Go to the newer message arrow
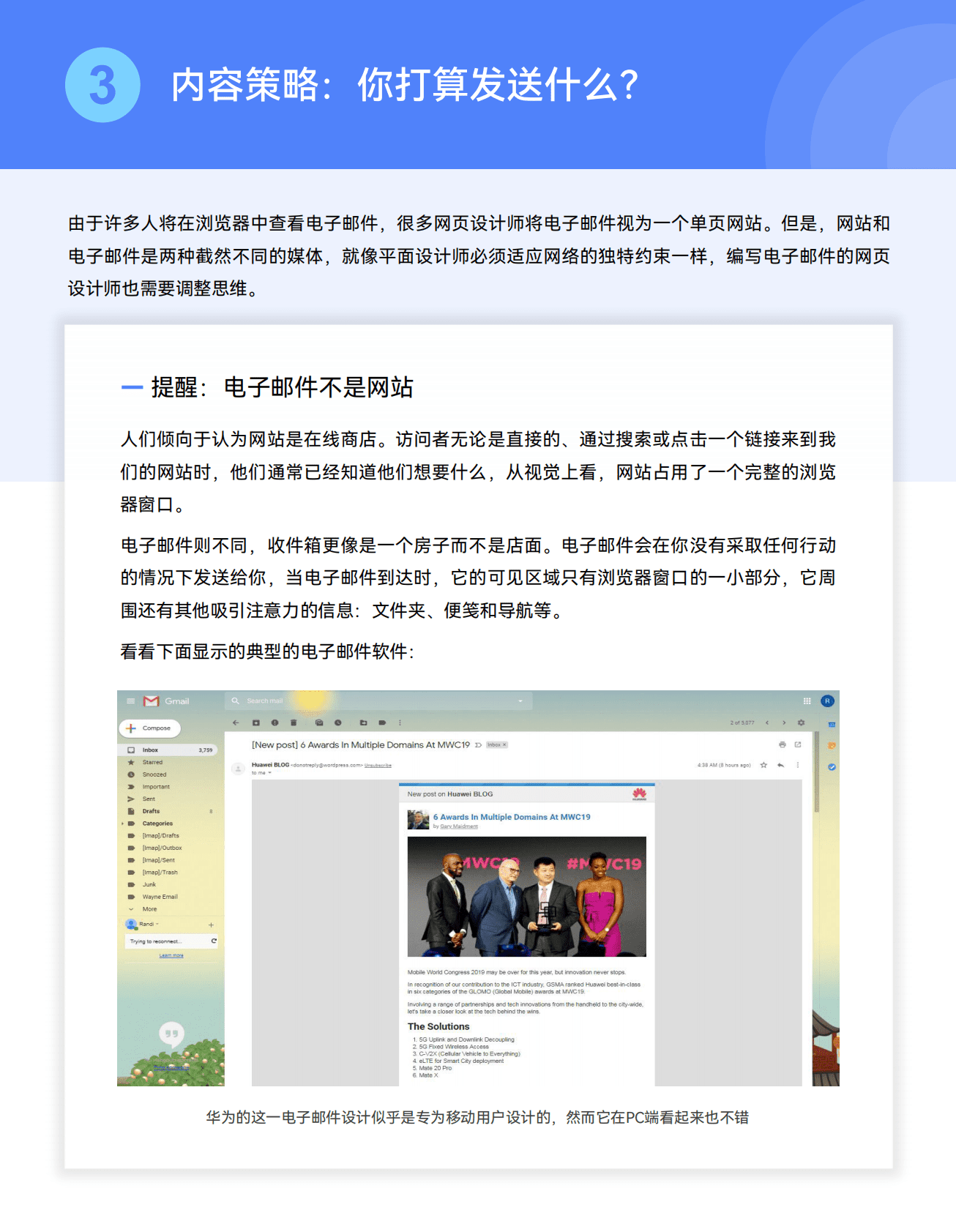The height and width of the screenshot is (1232, 956). [767, 723]
